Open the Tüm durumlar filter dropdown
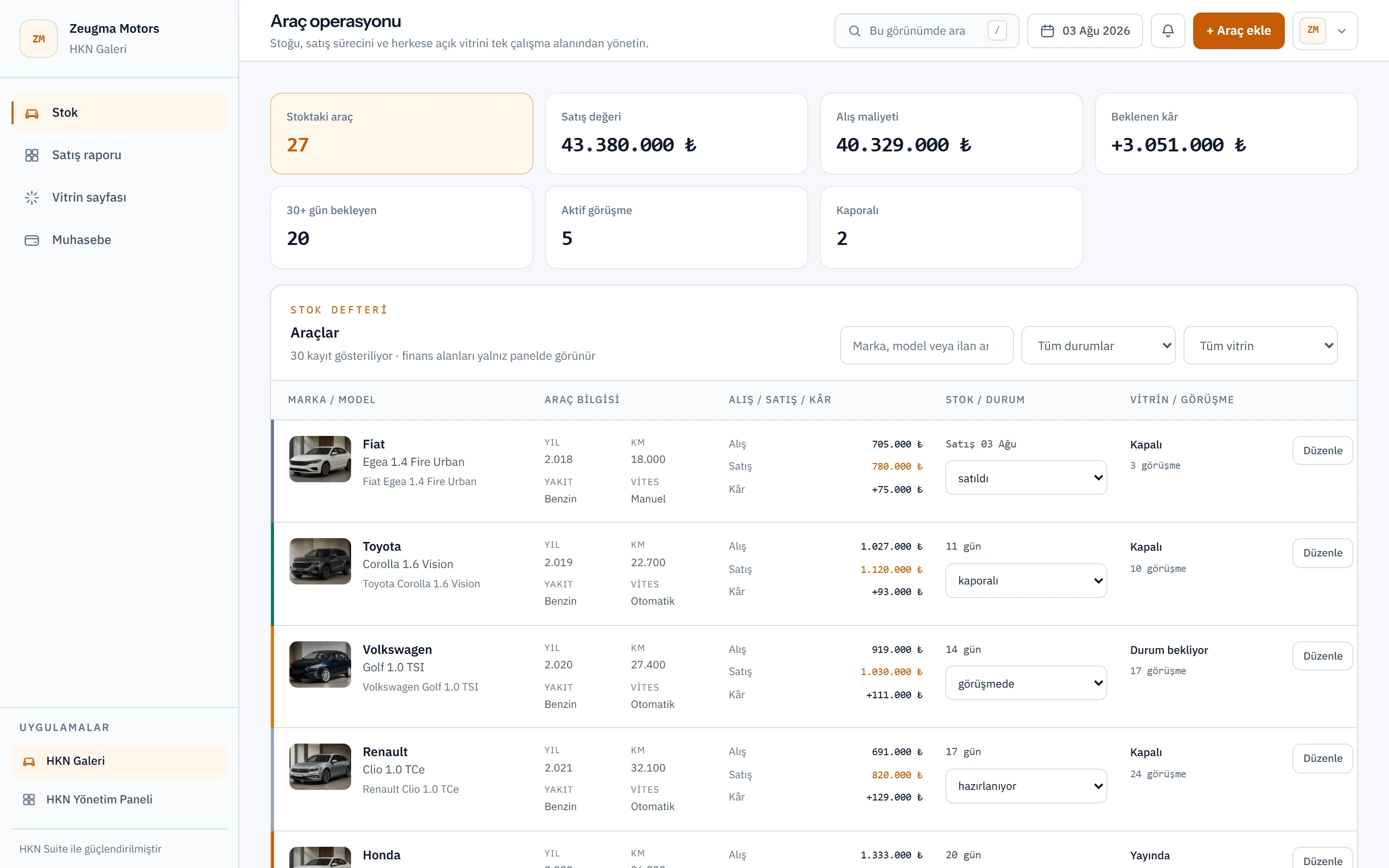This screenshot has height=868, width=1389. pyautogui.click(x=1099, y=346)
